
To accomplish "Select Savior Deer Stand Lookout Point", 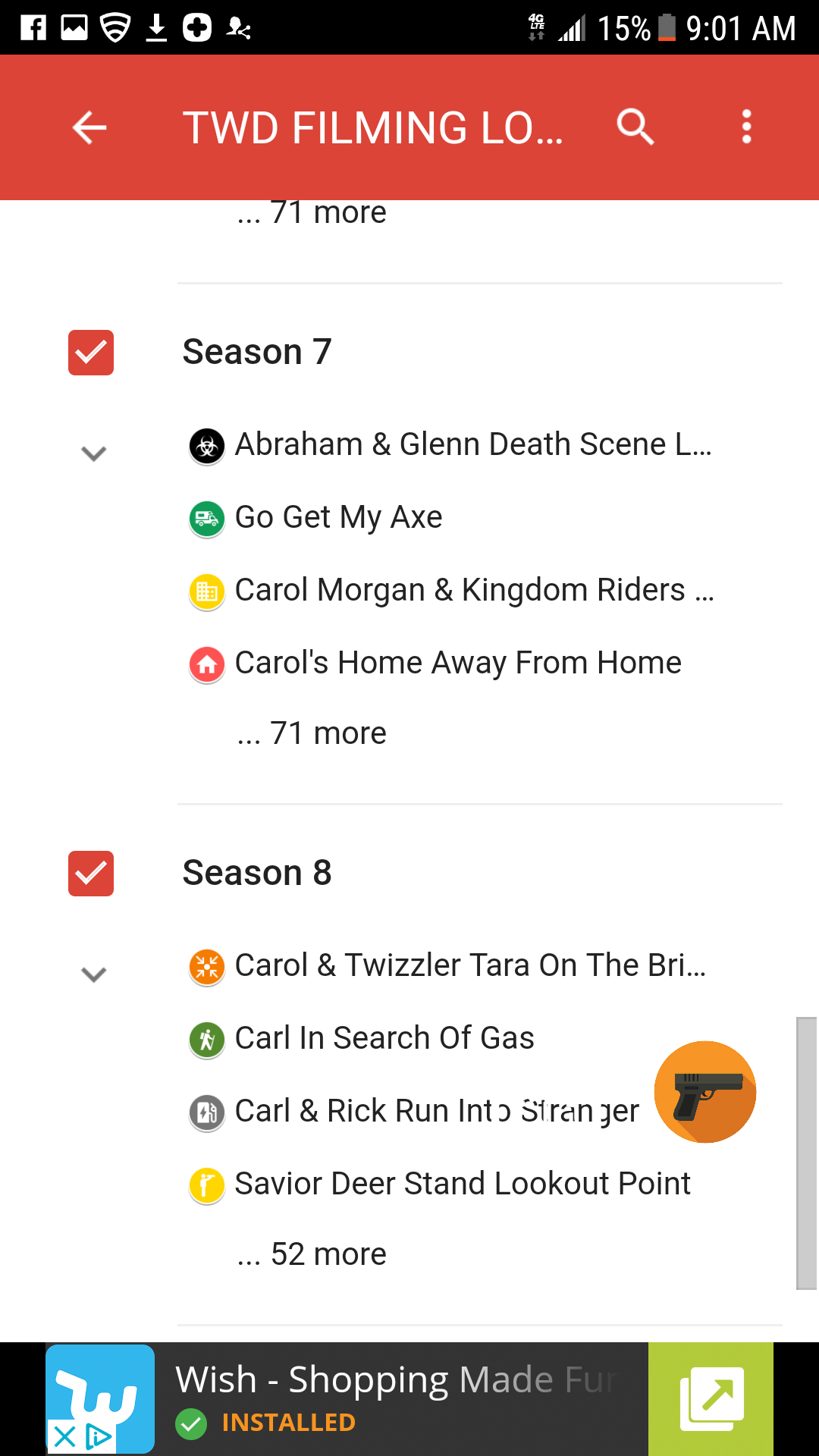I will 463,1184.
